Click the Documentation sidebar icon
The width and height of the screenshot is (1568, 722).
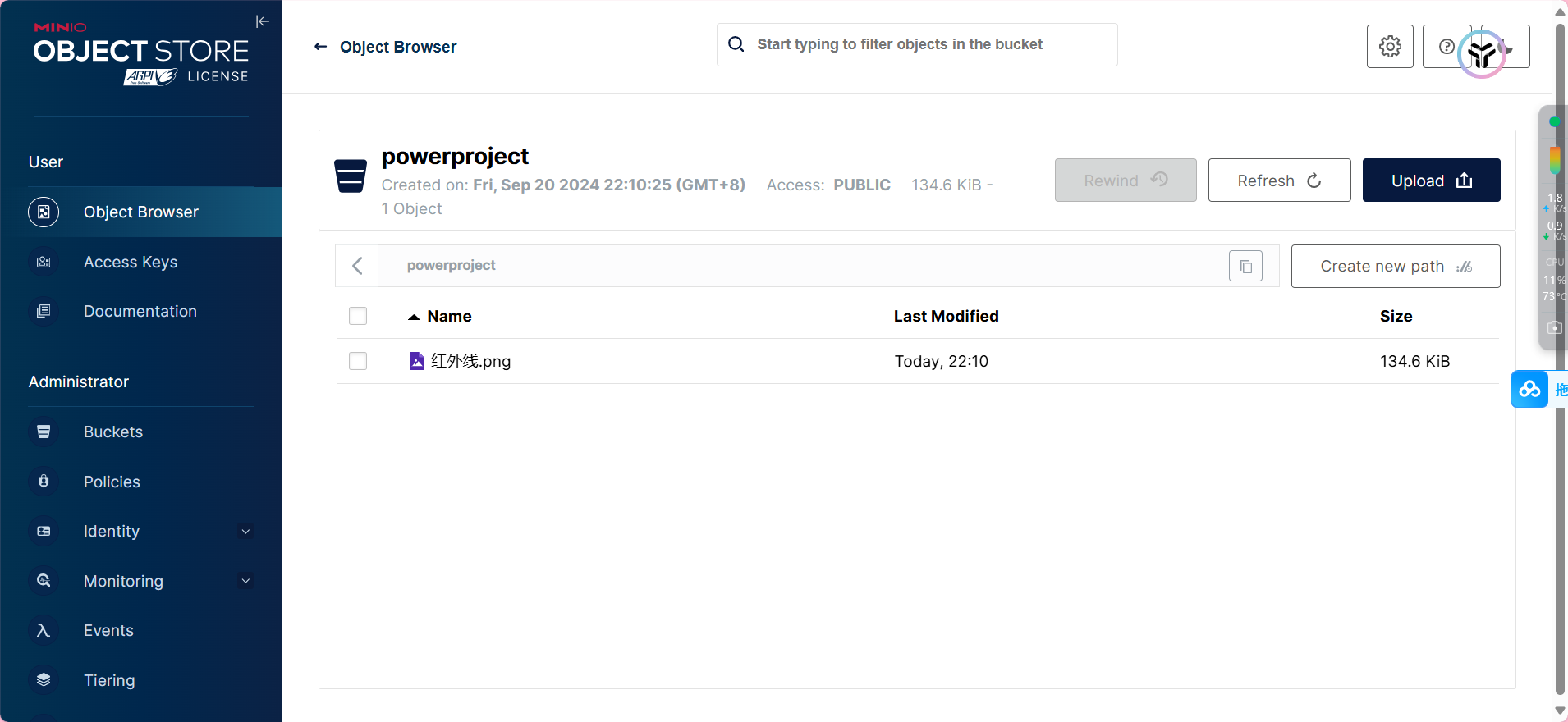[x=44, y=311]
